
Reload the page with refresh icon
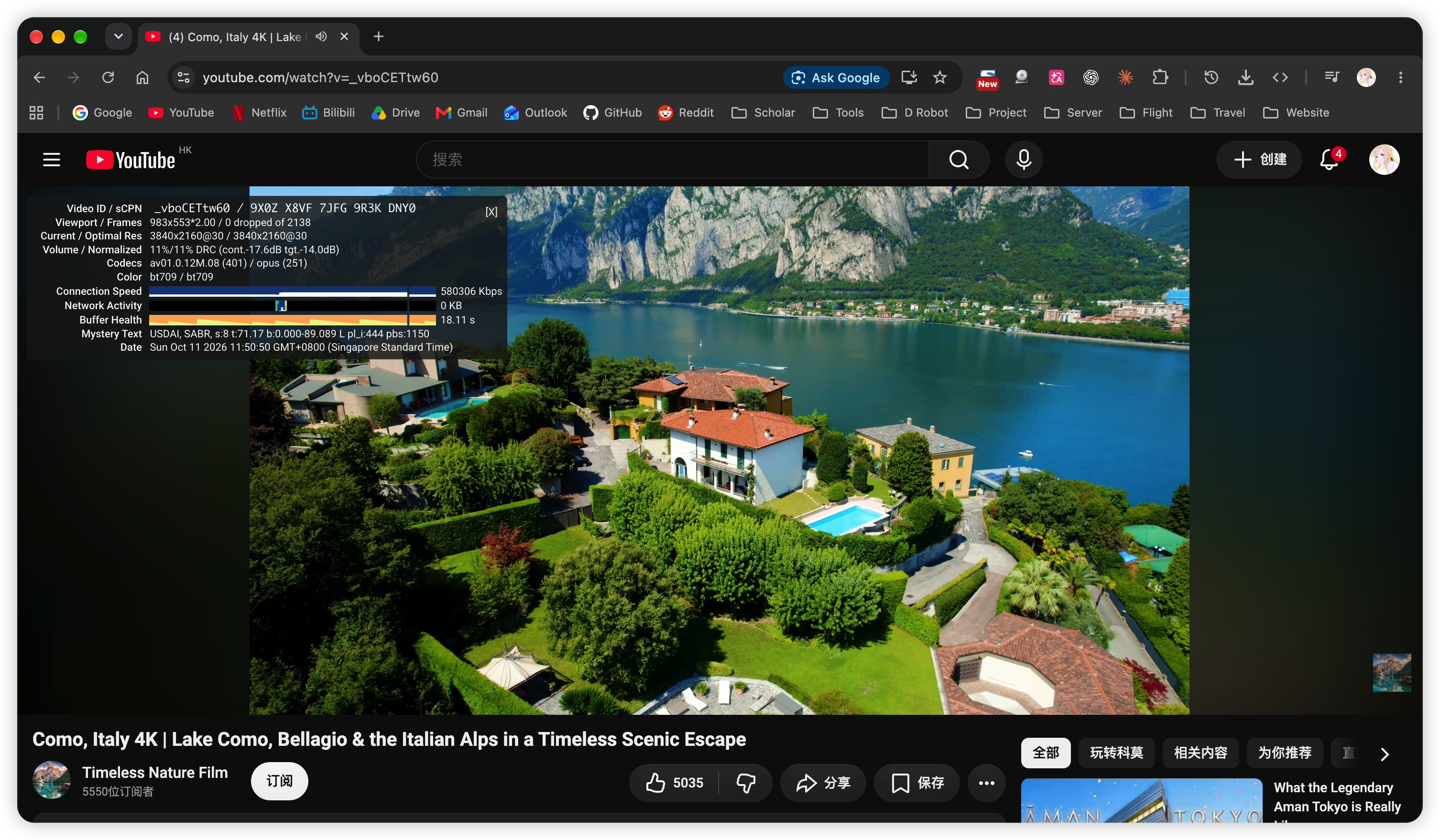point(108,77)
